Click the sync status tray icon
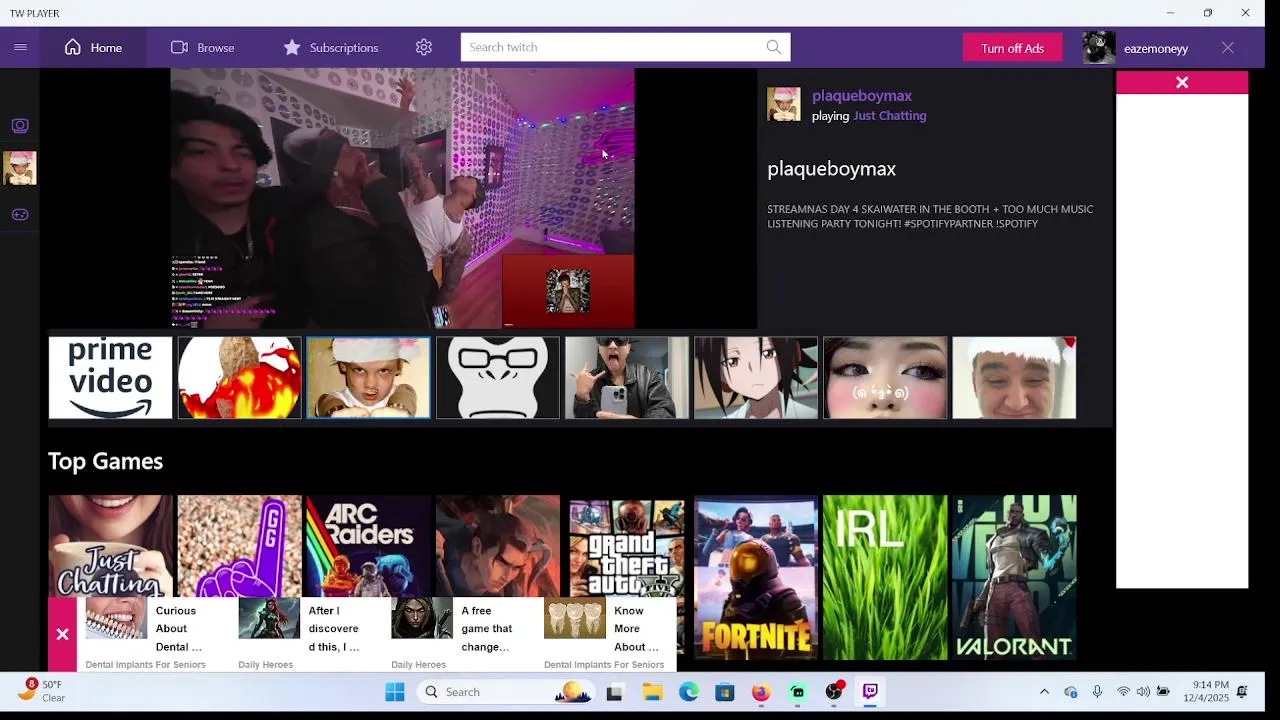 (x=1071, y=692)
